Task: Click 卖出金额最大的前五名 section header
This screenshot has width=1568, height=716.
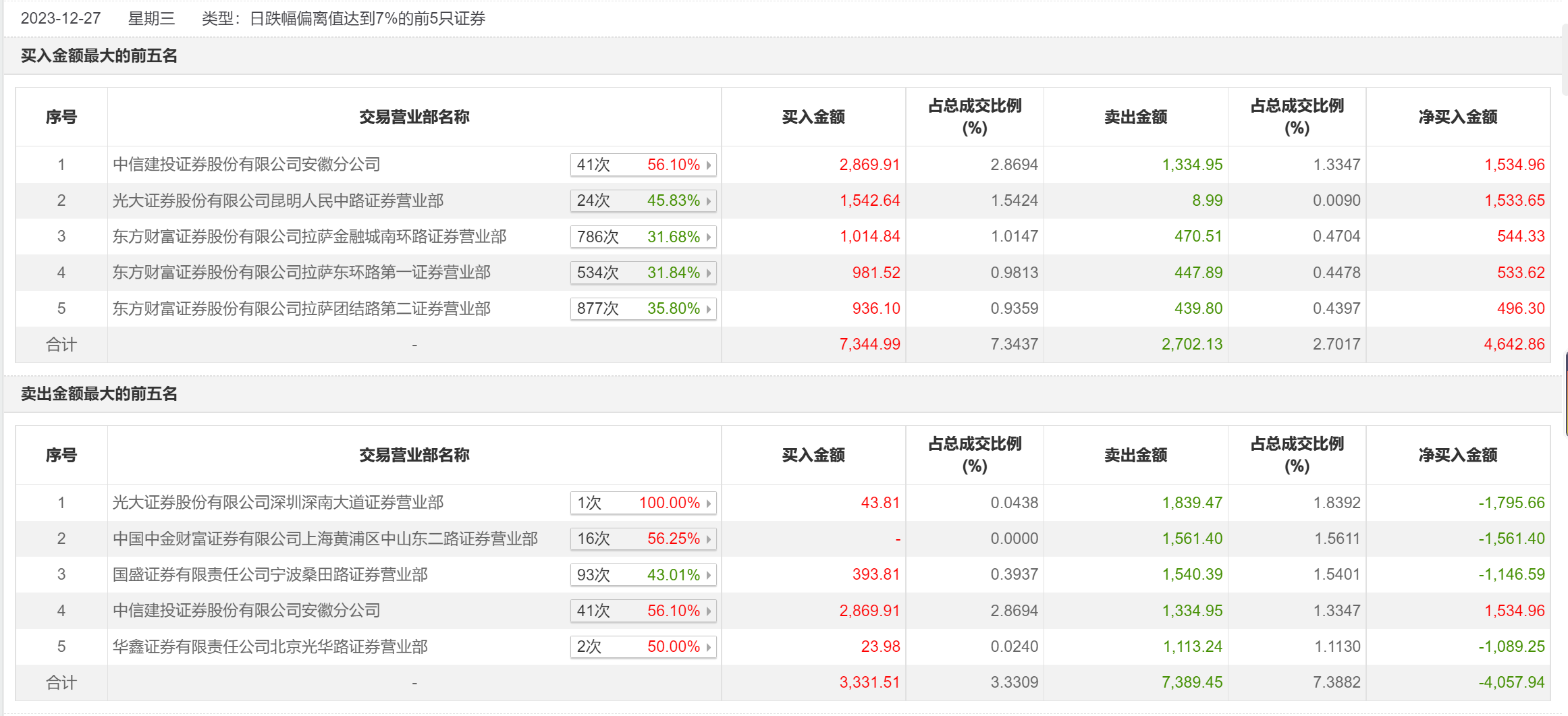Action: pos(99,394)
